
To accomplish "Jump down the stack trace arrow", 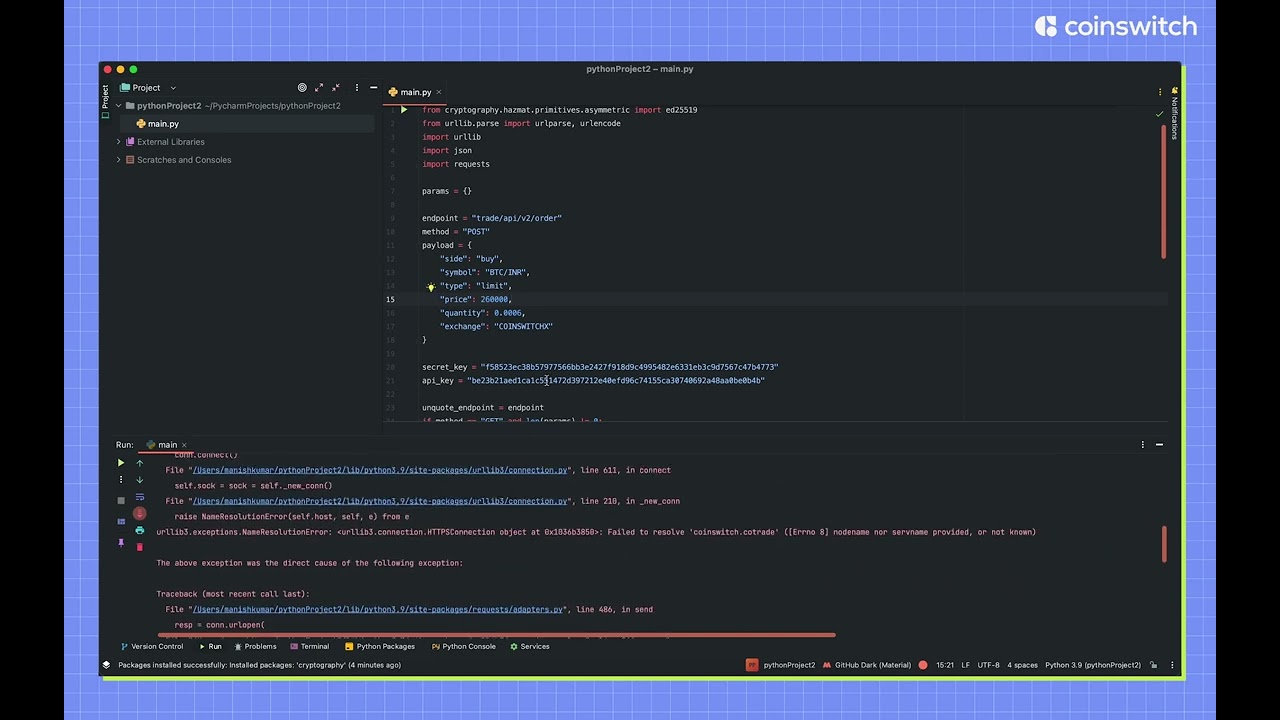I will [139, 479].
